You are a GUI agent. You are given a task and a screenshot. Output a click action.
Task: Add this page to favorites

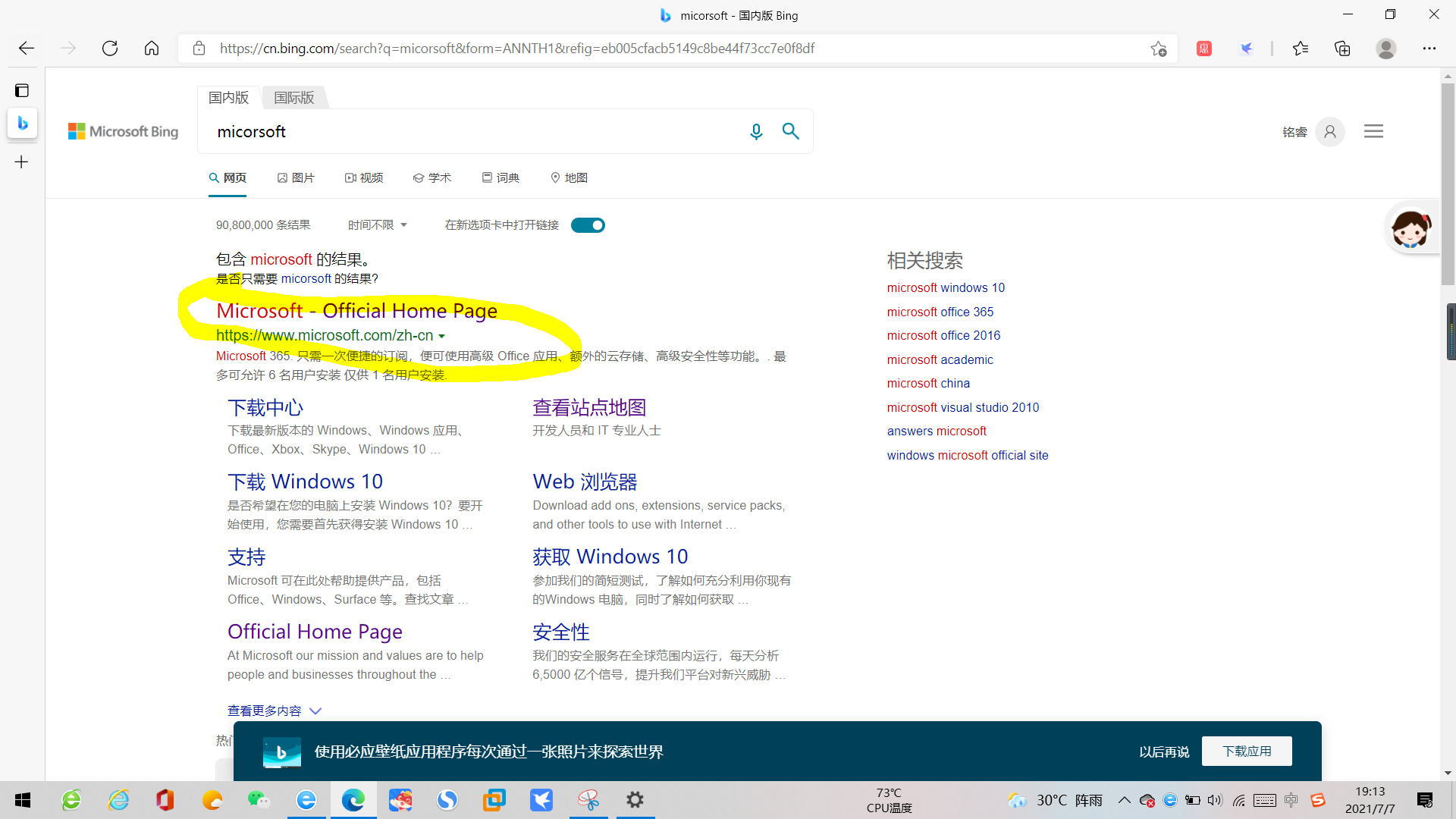[1158, 49]
